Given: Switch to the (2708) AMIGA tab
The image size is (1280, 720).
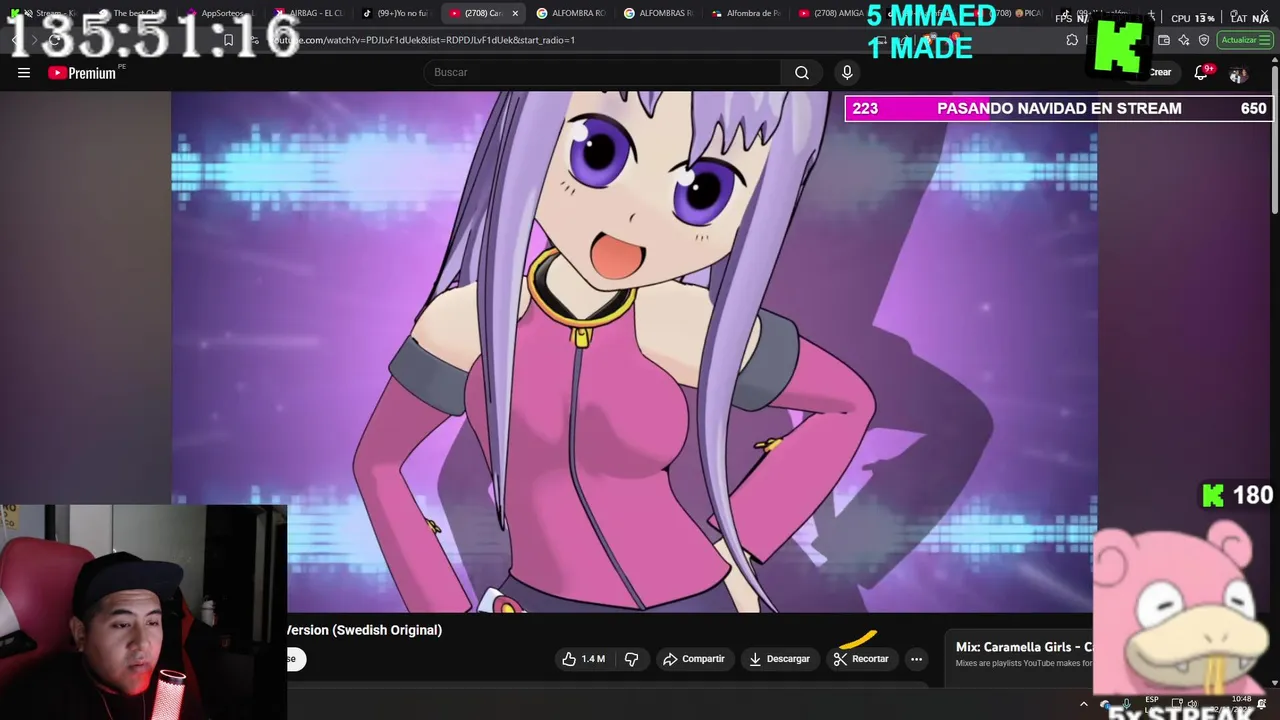Looking at the screenshot, I should [x=832, y=13].
